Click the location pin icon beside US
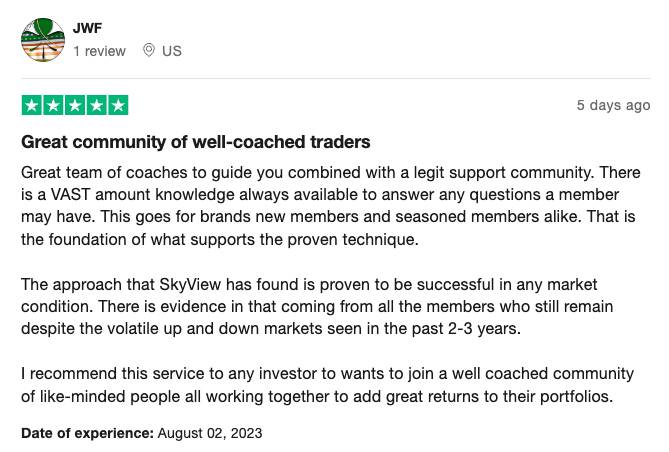This screenshot has height=452, width=669. pos(148,50)
